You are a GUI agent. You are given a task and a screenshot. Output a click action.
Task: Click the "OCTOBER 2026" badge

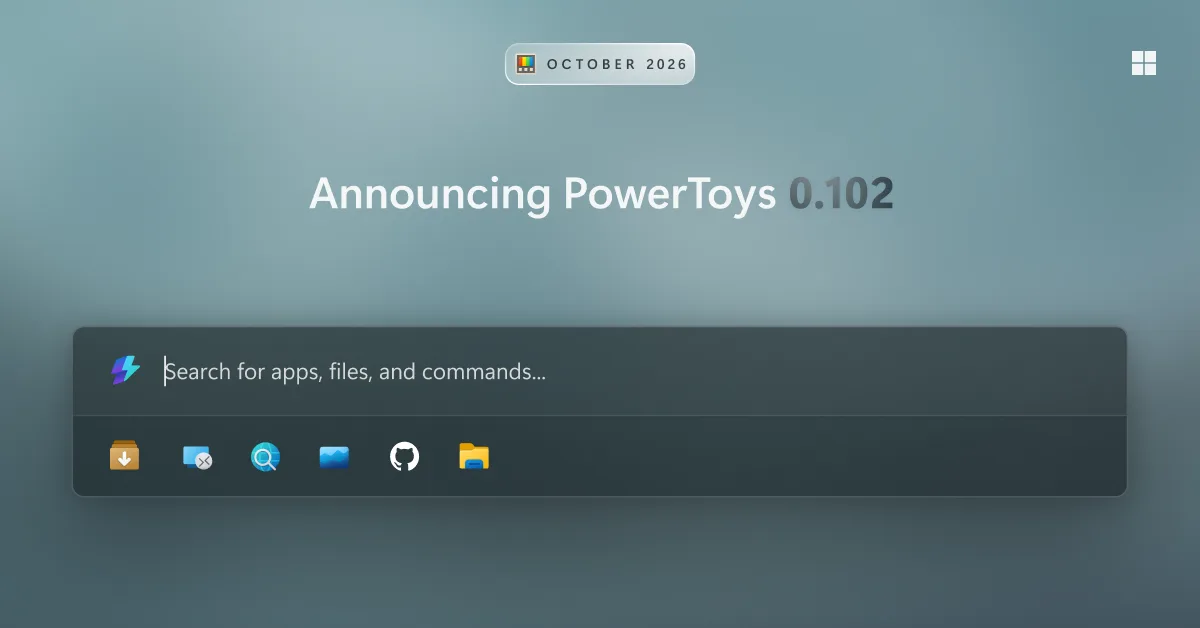[600, 64]
